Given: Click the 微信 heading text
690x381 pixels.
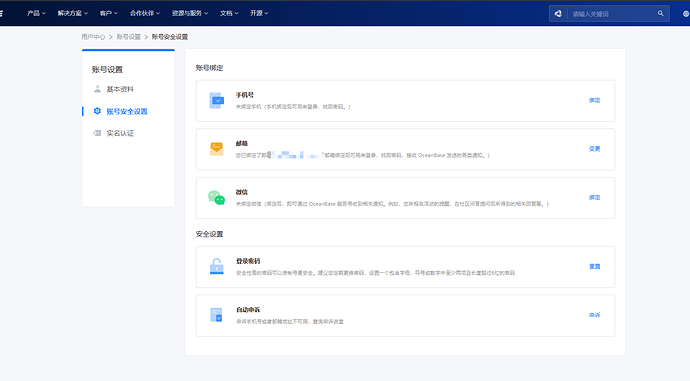Looking at the screenshot, I should pyautogui.click(x=242, y=192).
